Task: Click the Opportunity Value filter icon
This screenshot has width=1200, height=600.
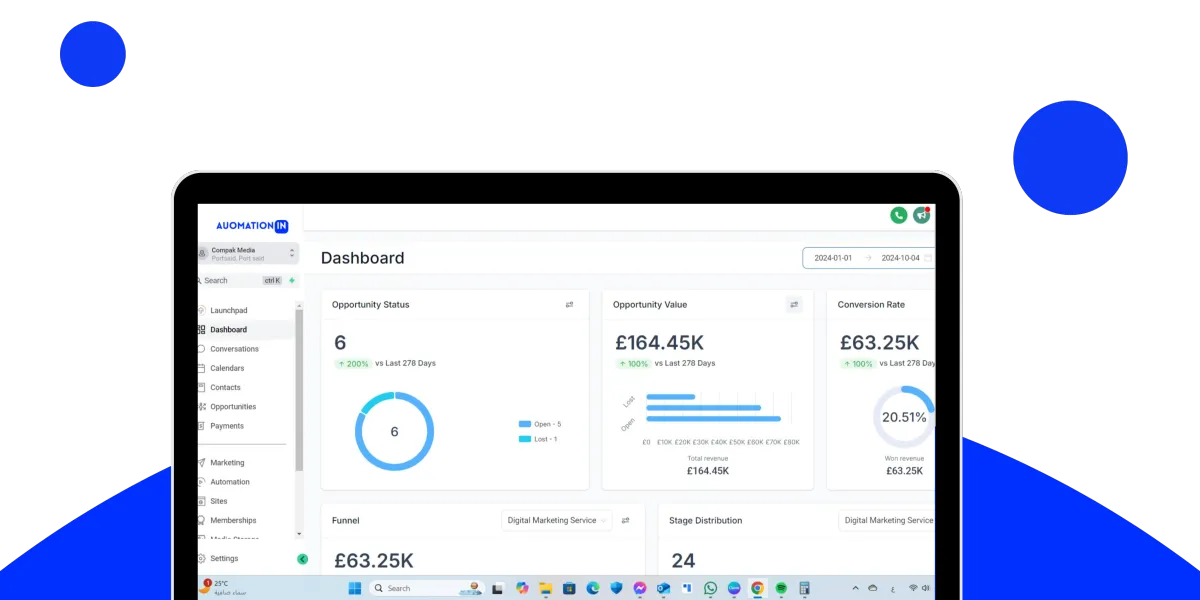Action: coord(794,305)
